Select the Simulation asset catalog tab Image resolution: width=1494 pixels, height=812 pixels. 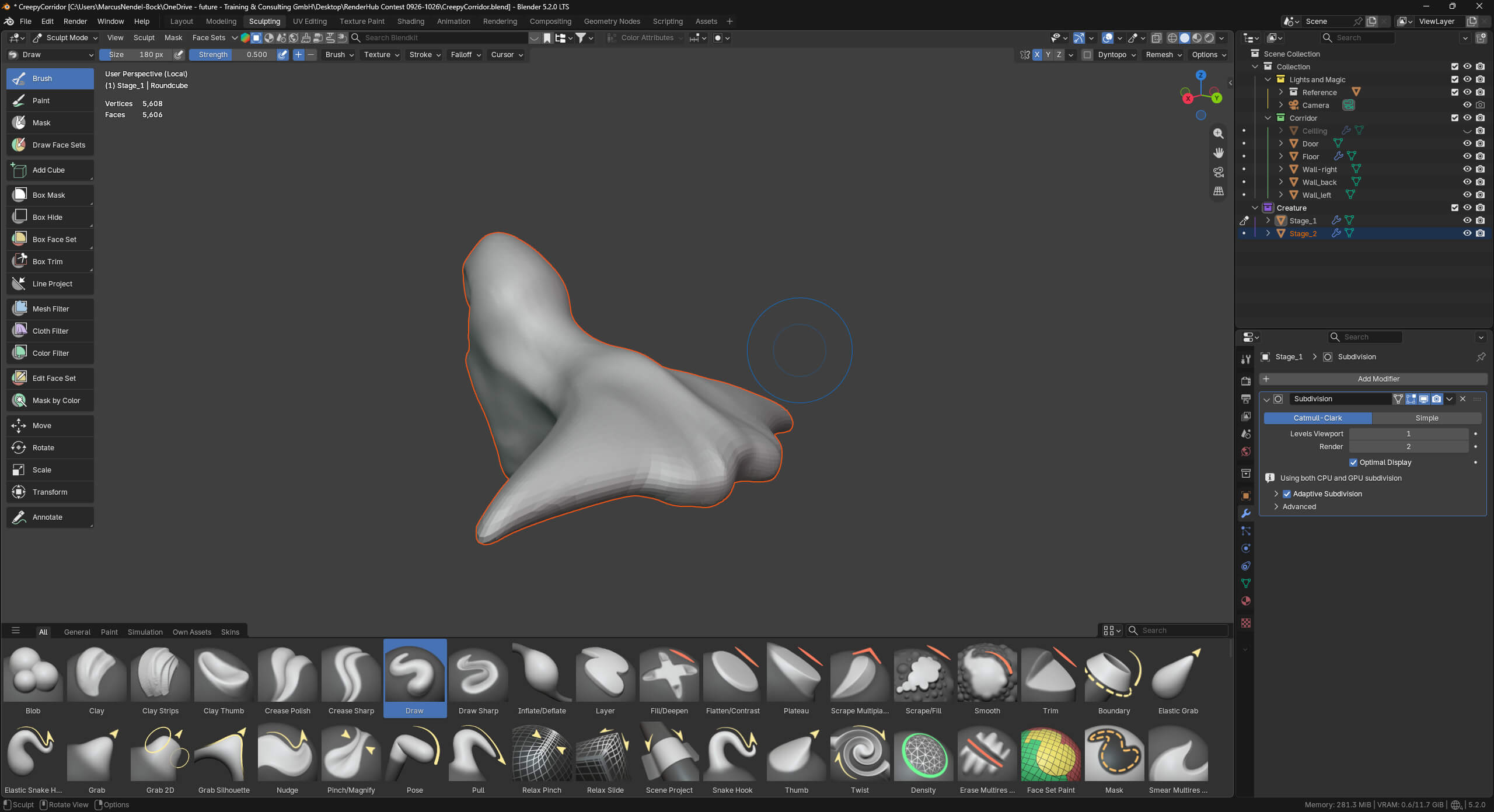pos(145,632)
